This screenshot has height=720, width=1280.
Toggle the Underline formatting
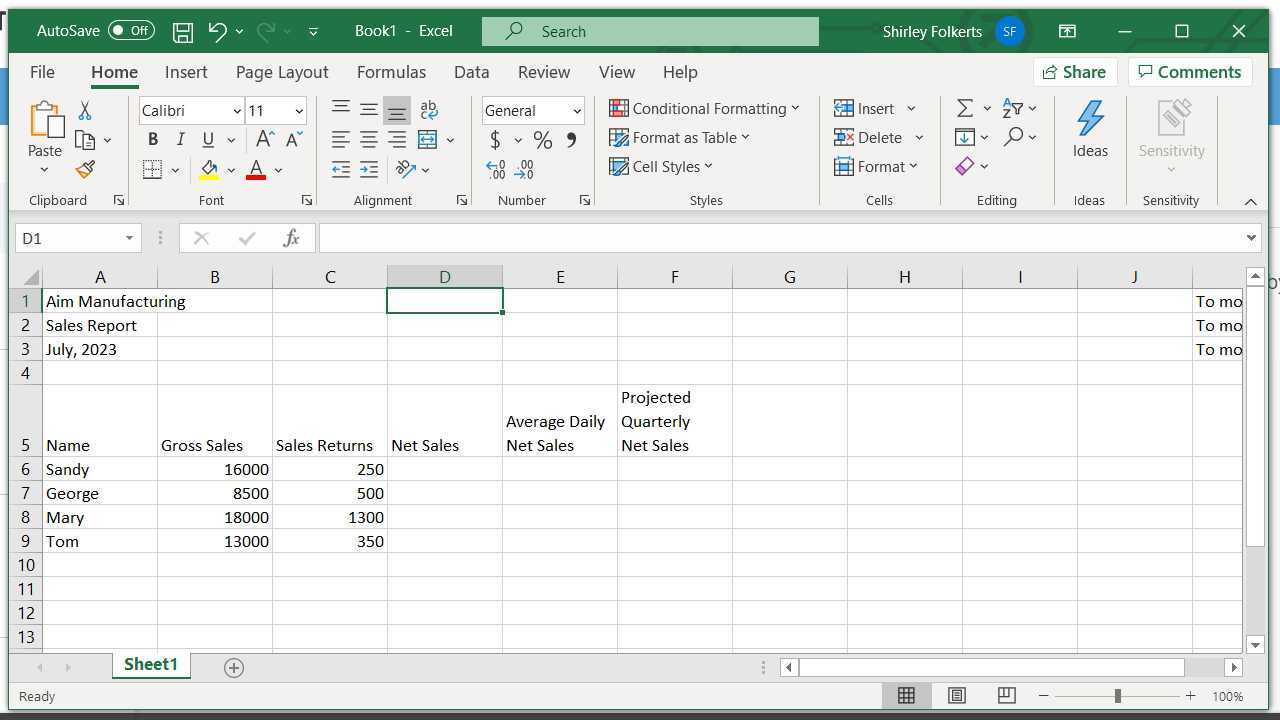pyautogui.click(x=207, y=139)
